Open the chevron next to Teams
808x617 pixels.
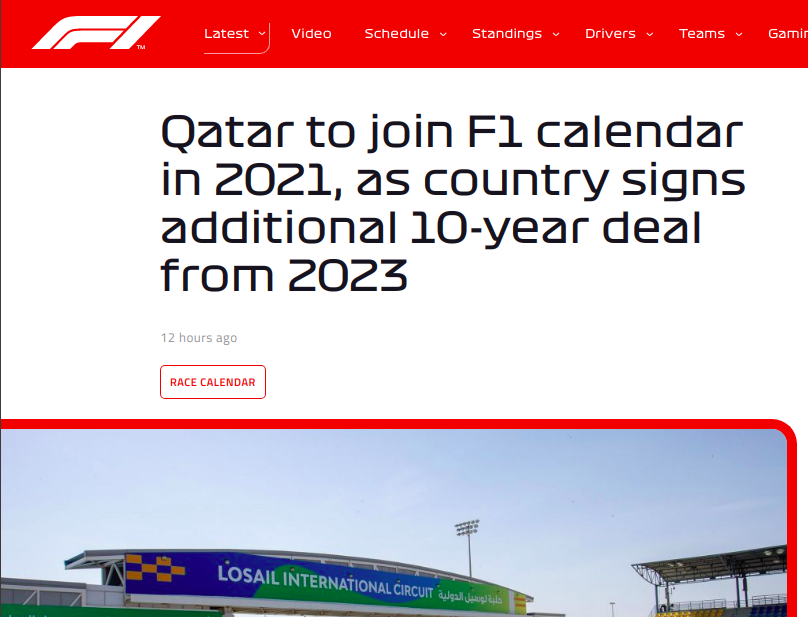[739, 34]
